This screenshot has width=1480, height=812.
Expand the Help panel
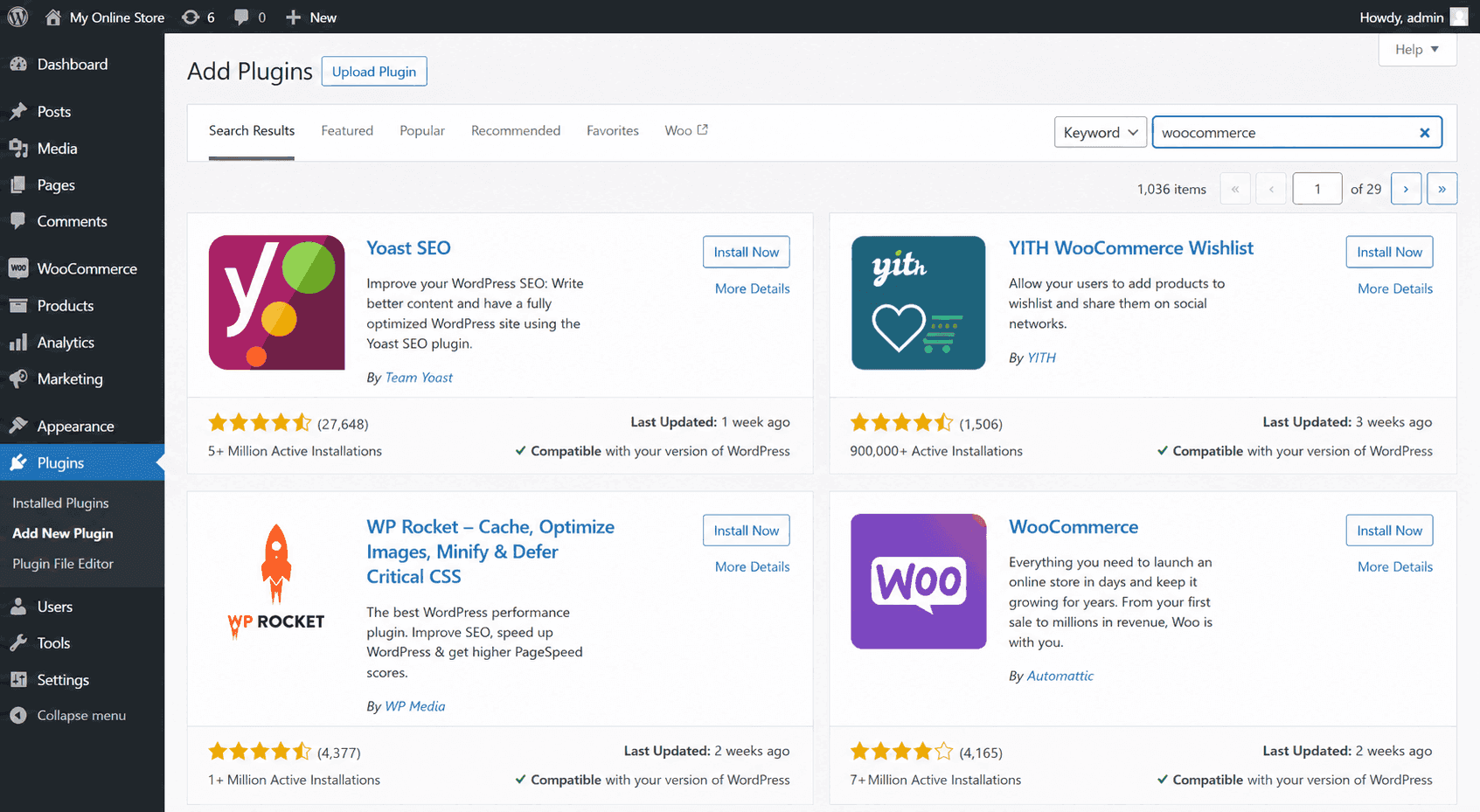coord(1417,50)
